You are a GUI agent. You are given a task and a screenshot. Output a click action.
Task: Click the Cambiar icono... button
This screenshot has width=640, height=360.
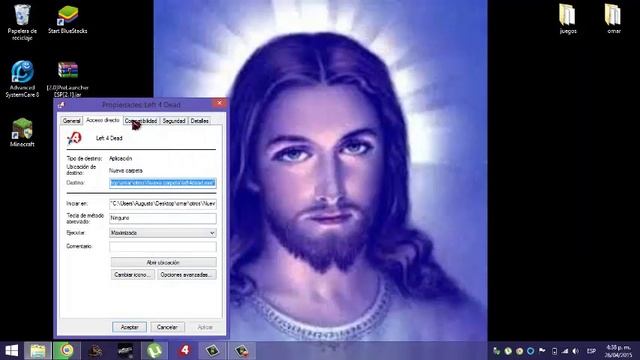tap(133, 275)
